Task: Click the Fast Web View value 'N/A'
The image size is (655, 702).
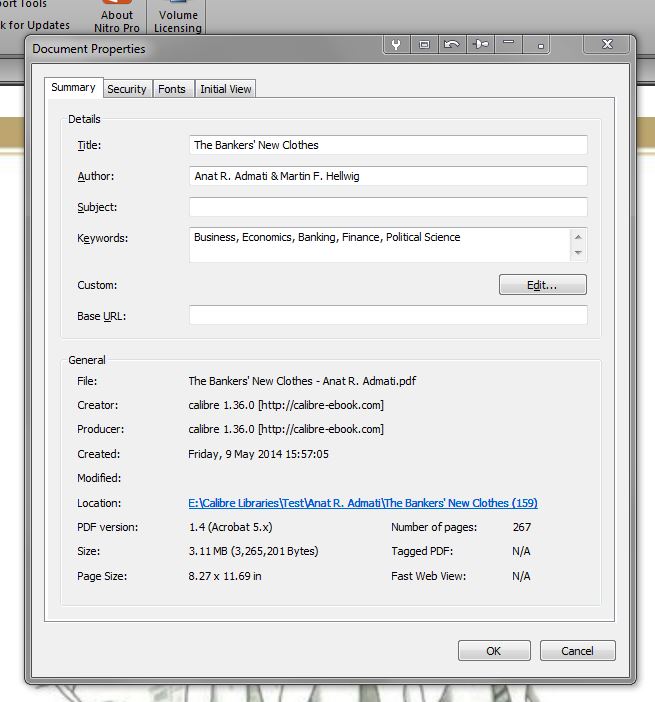Action: (x=521, y=576)
